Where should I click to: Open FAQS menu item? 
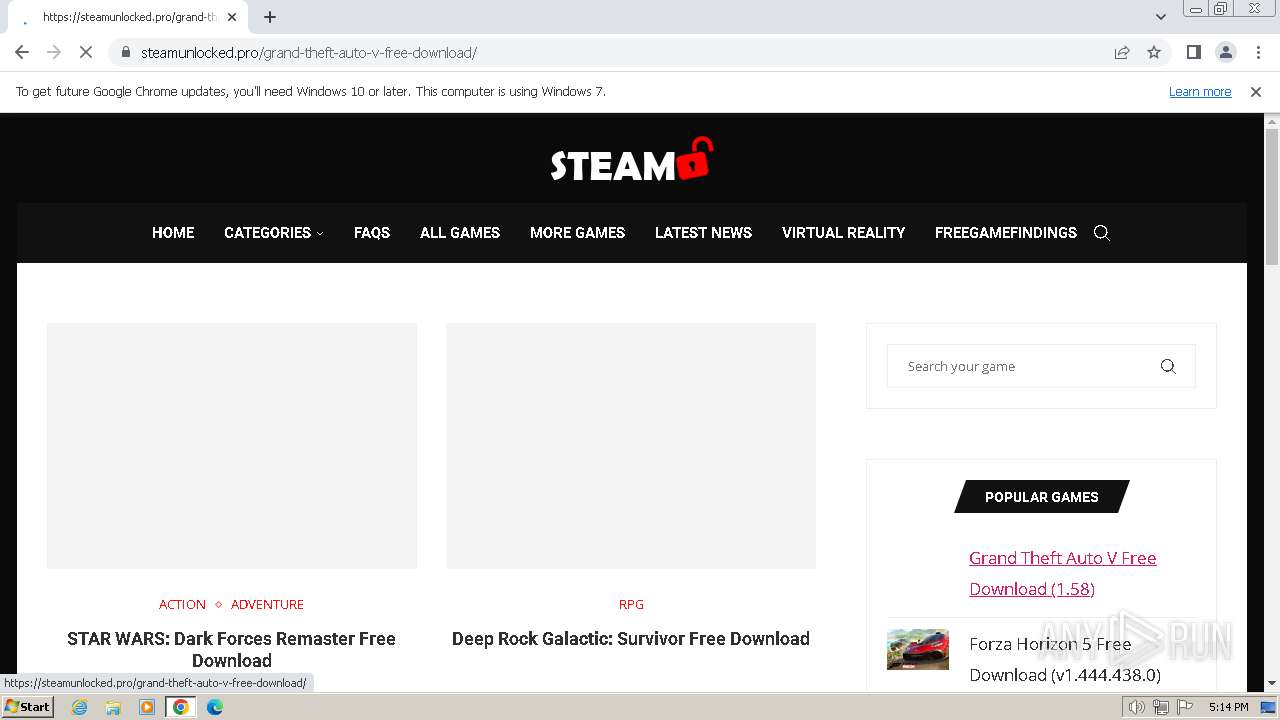[x=372, y=232]
